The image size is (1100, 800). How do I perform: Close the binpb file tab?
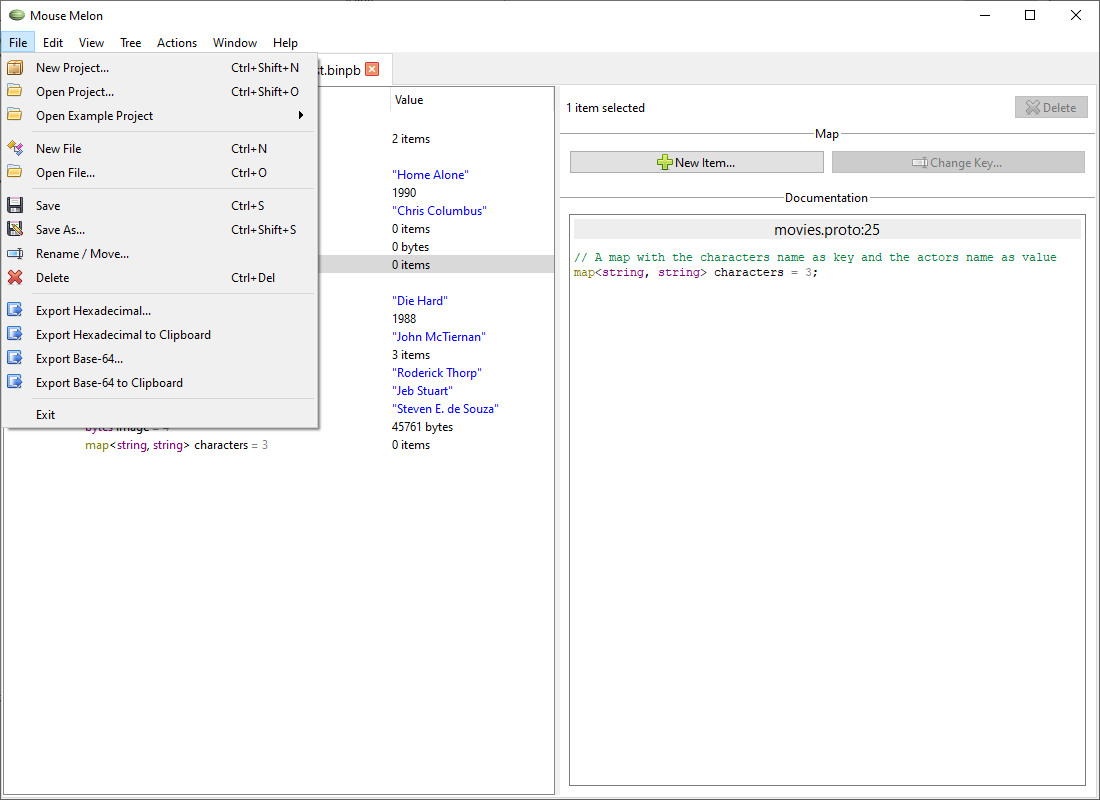coord(372,70)
